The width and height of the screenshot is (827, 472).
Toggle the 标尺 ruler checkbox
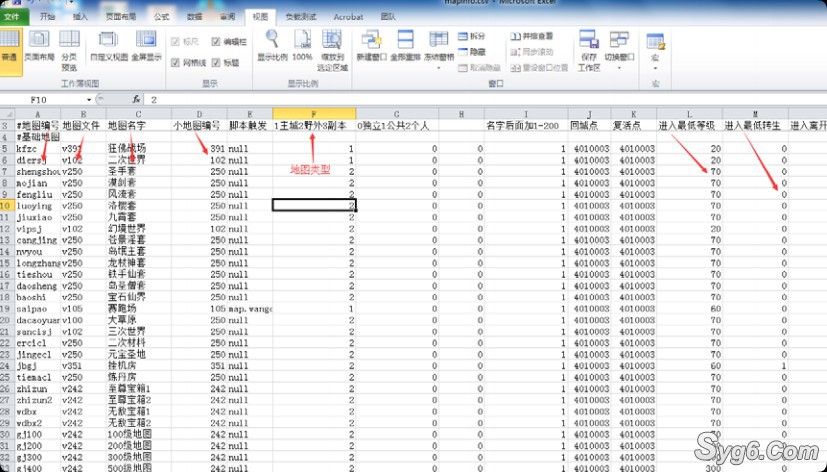[x=176, y=42]
